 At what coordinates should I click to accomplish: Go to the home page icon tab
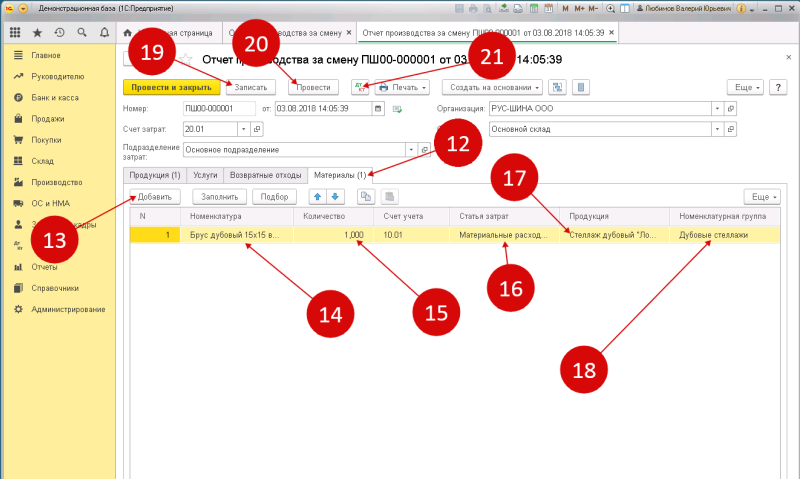pyautogui.click(x=128, y=33)
